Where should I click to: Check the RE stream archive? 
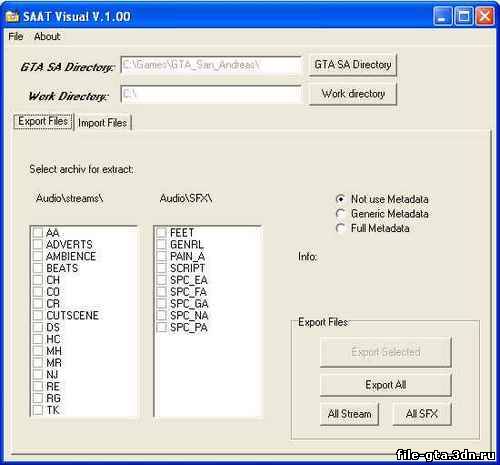point(38,386)
